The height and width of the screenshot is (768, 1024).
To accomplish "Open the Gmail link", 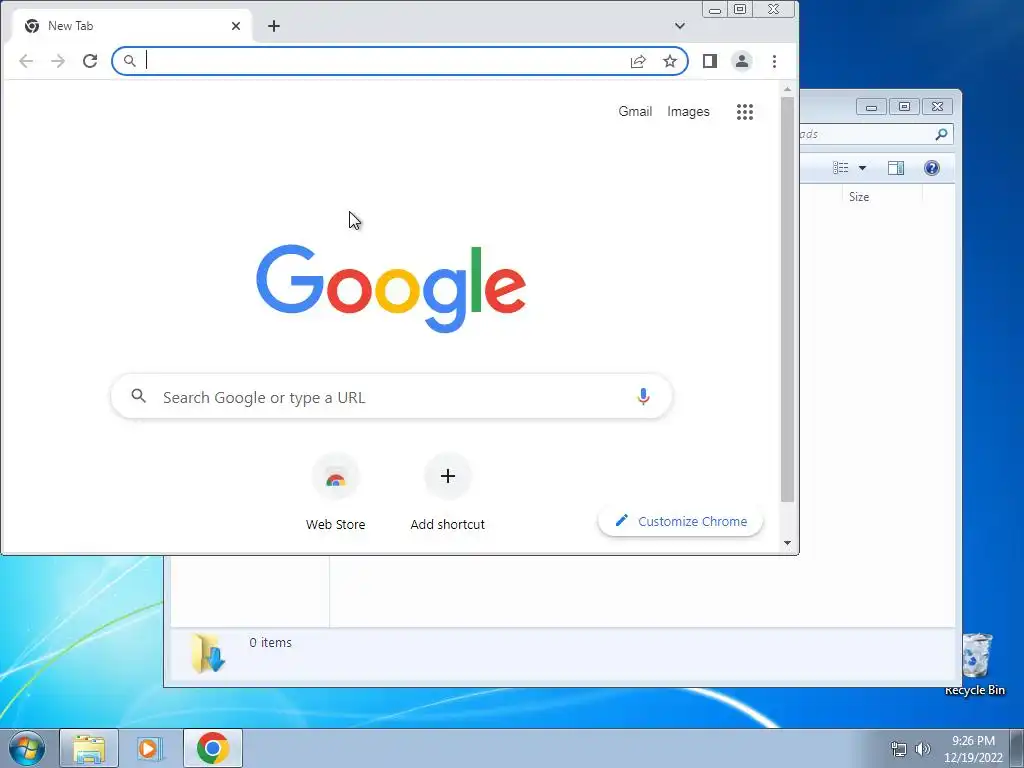I will click(x=635, y=112).
